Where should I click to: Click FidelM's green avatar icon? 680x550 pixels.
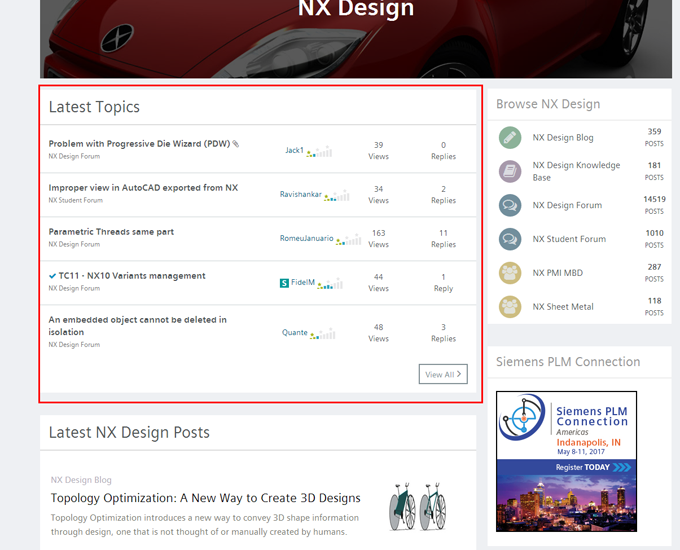(284, 283)
